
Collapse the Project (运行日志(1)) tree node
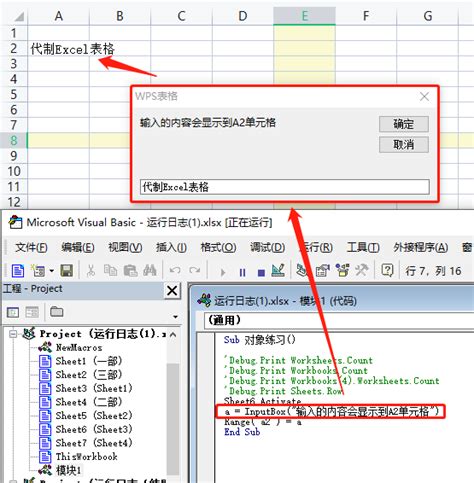[13, 334]
